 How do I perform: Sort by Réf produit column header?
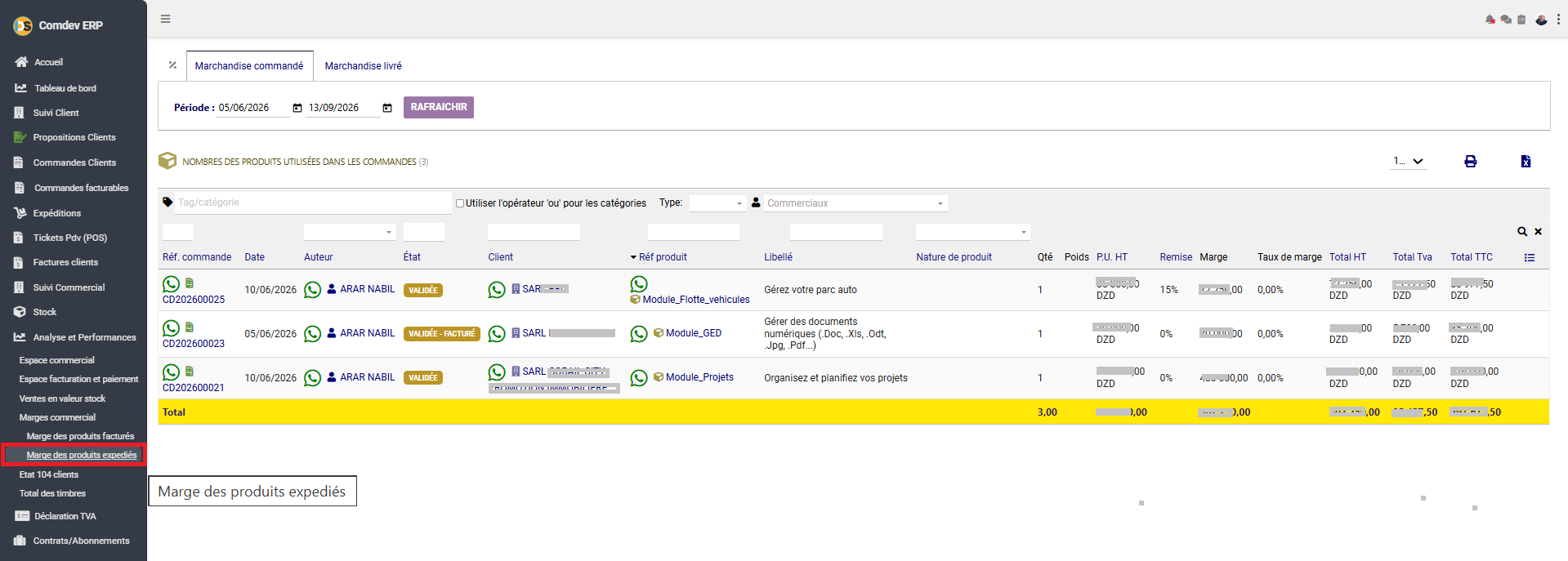click(663, 257)
